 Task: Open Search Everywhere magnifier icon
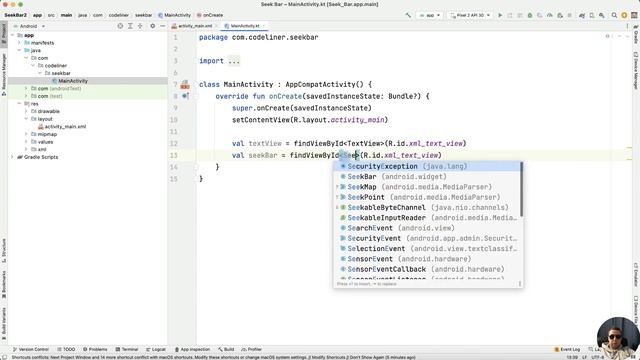tap(614, 15)
